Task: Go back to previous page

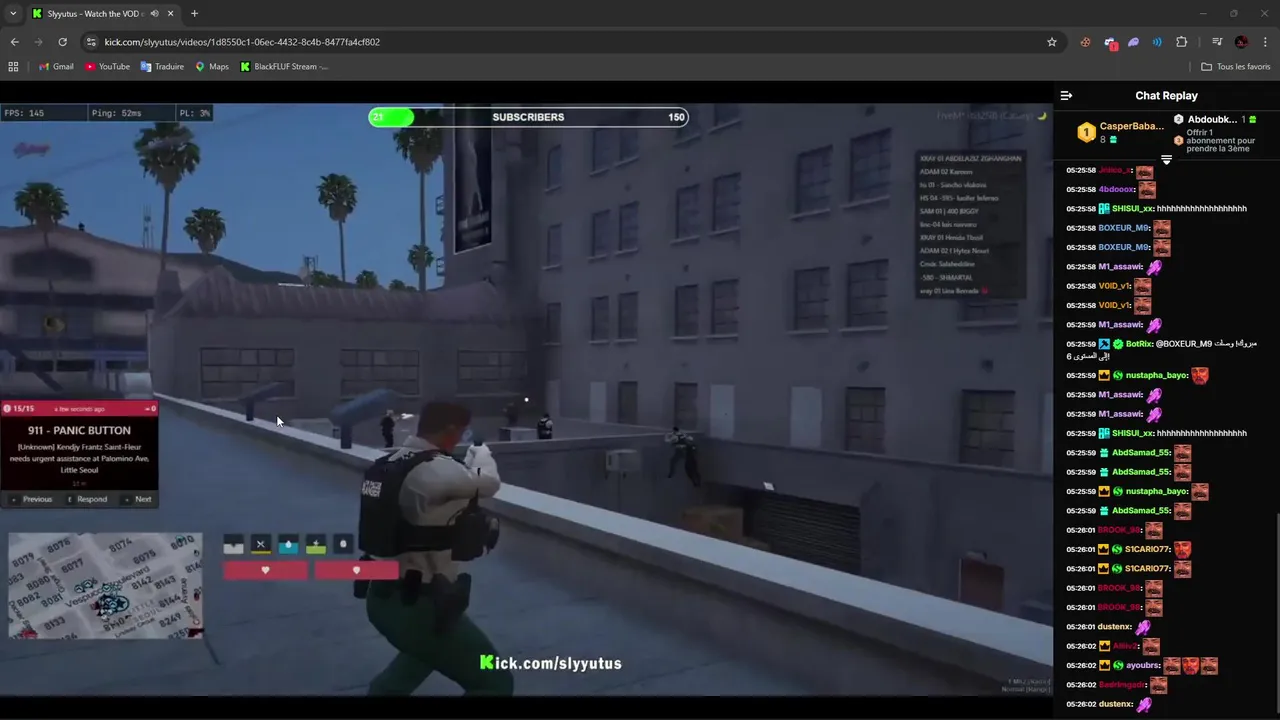Action: (14, 42)
